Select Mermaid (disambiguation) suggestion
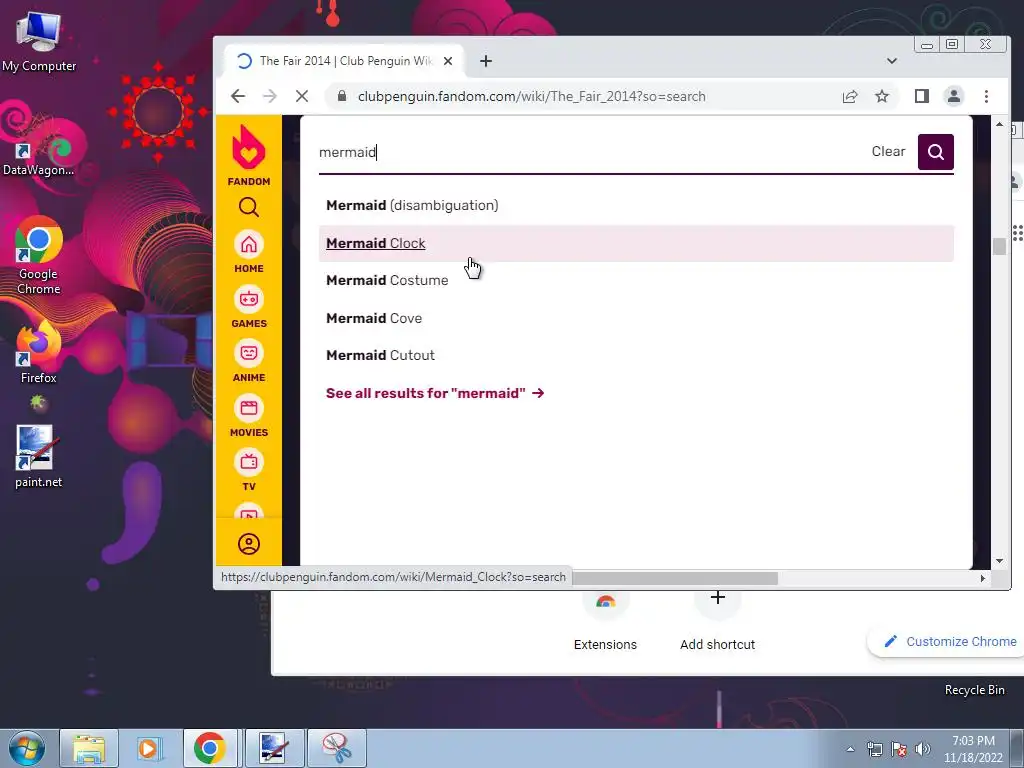1024x768 pixels. (x=636, y=206)
